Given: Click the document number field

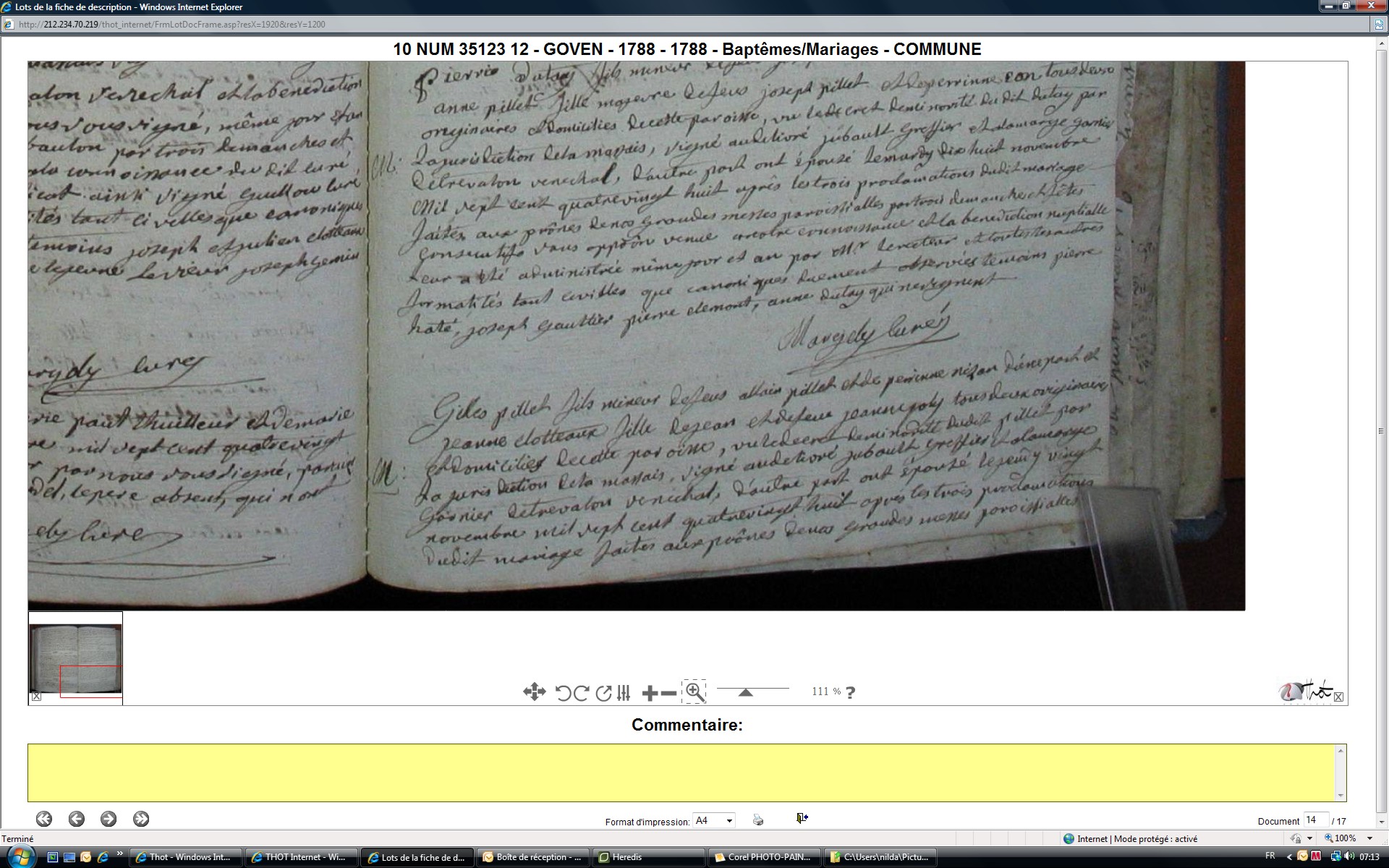Looking at the screenshot, I should coord(1315,820).
